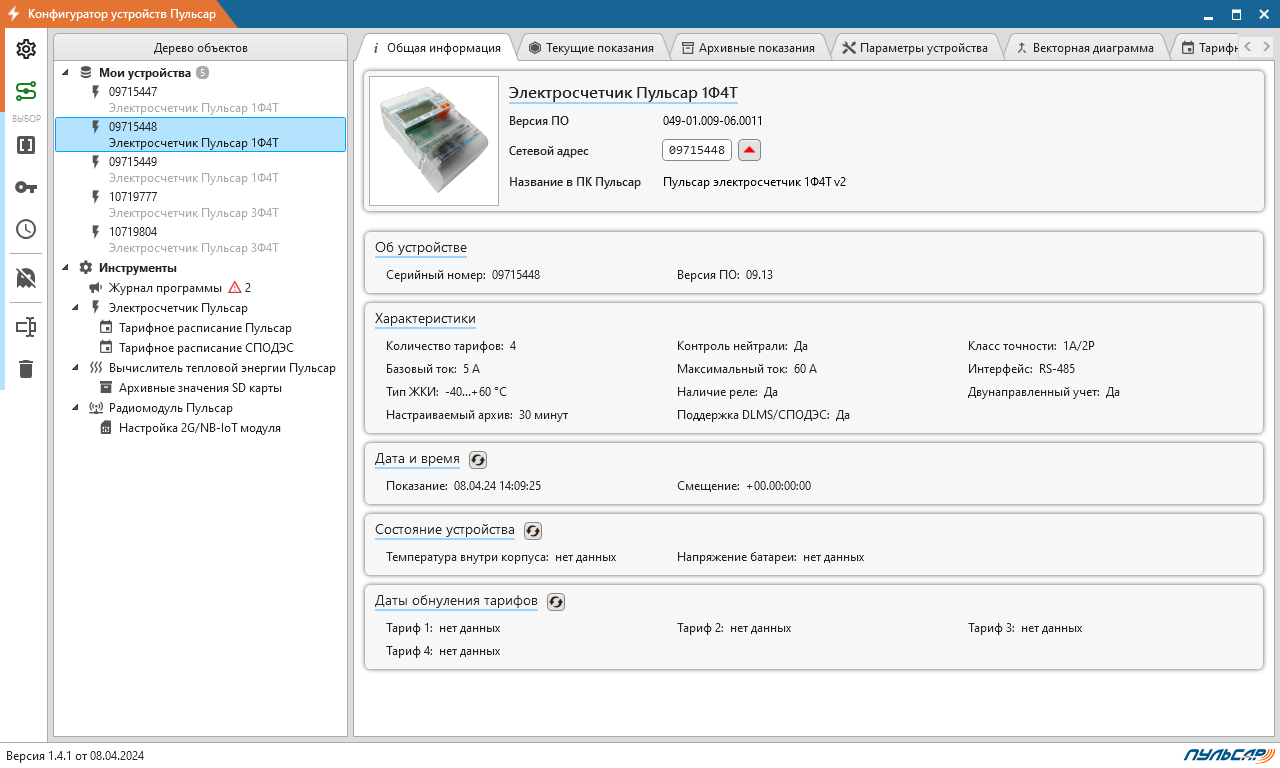Click the version value 049-01.009-06.0011

713,121
